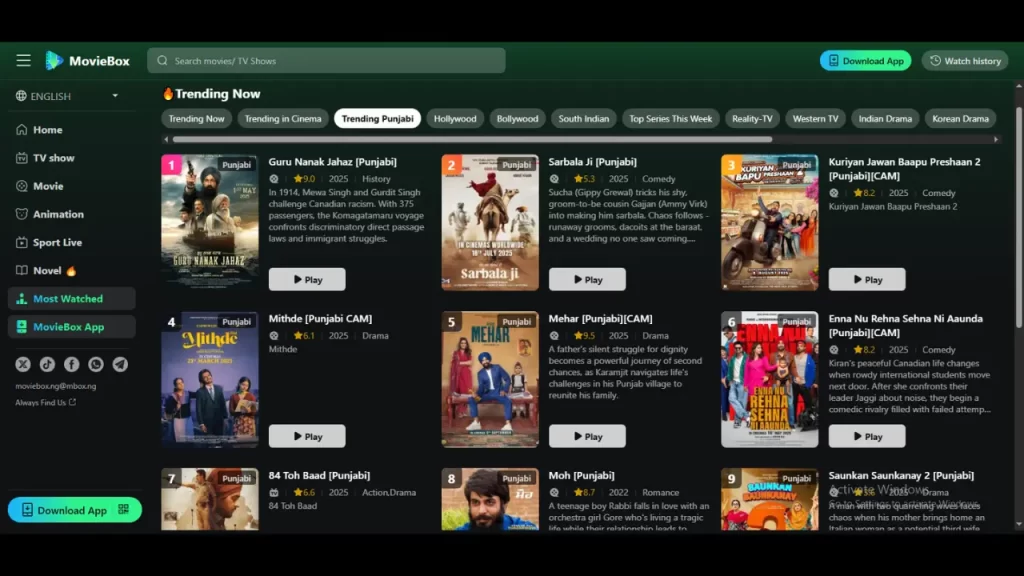Open Watch history
The image size is (1024, 576).
pos(965,60)
